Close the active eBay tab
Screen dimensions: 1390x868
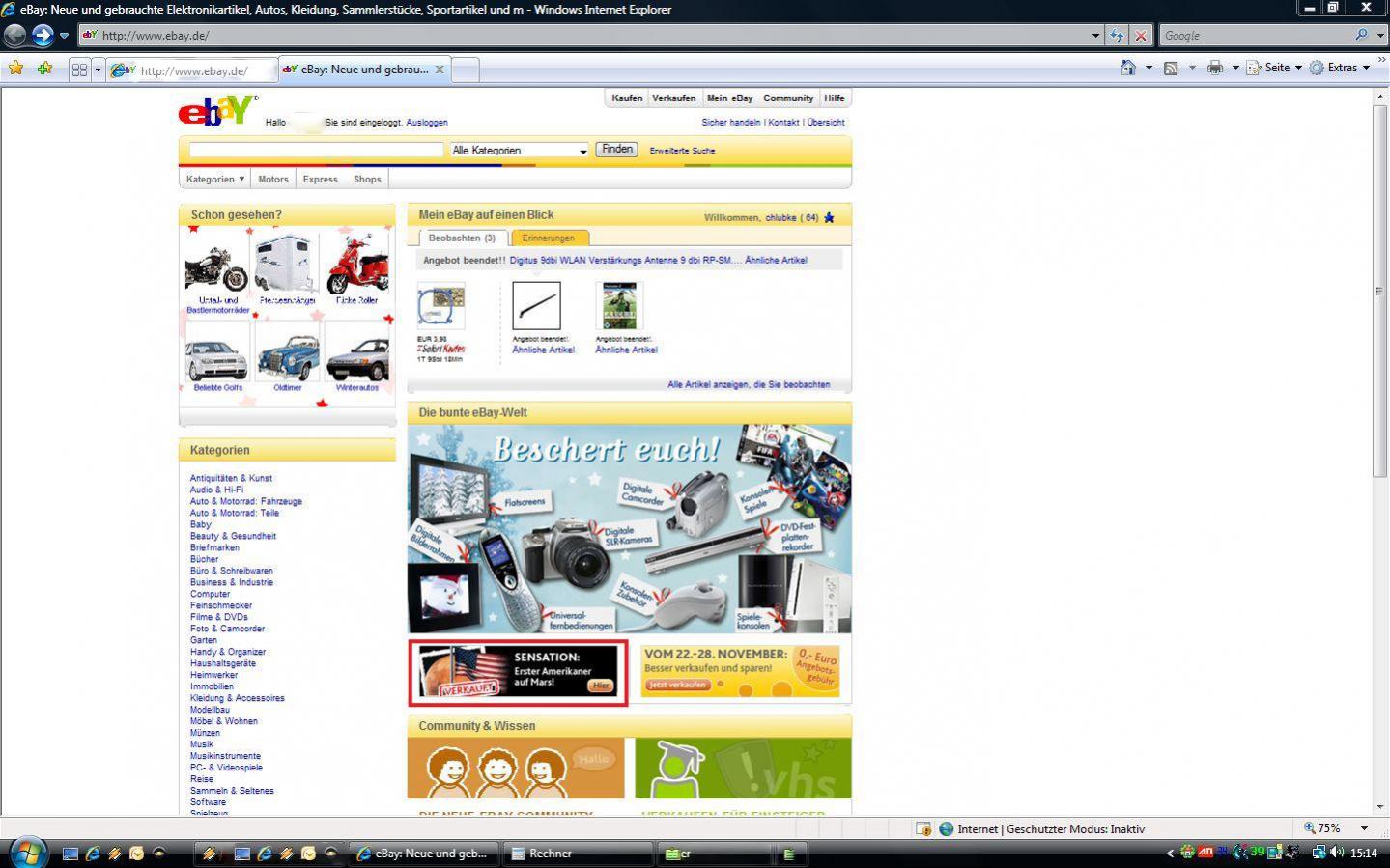[440, 70]
